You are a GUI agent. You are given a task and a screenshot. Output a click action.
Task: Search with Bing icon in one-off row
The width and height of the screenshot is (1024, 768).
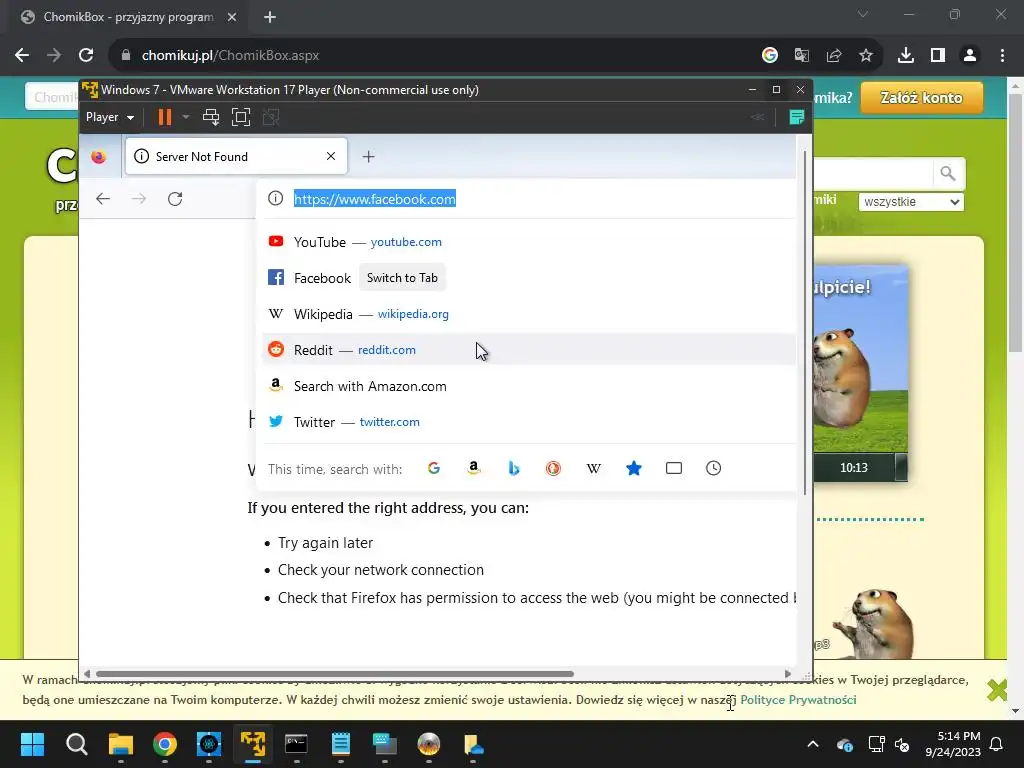point(514,468)
